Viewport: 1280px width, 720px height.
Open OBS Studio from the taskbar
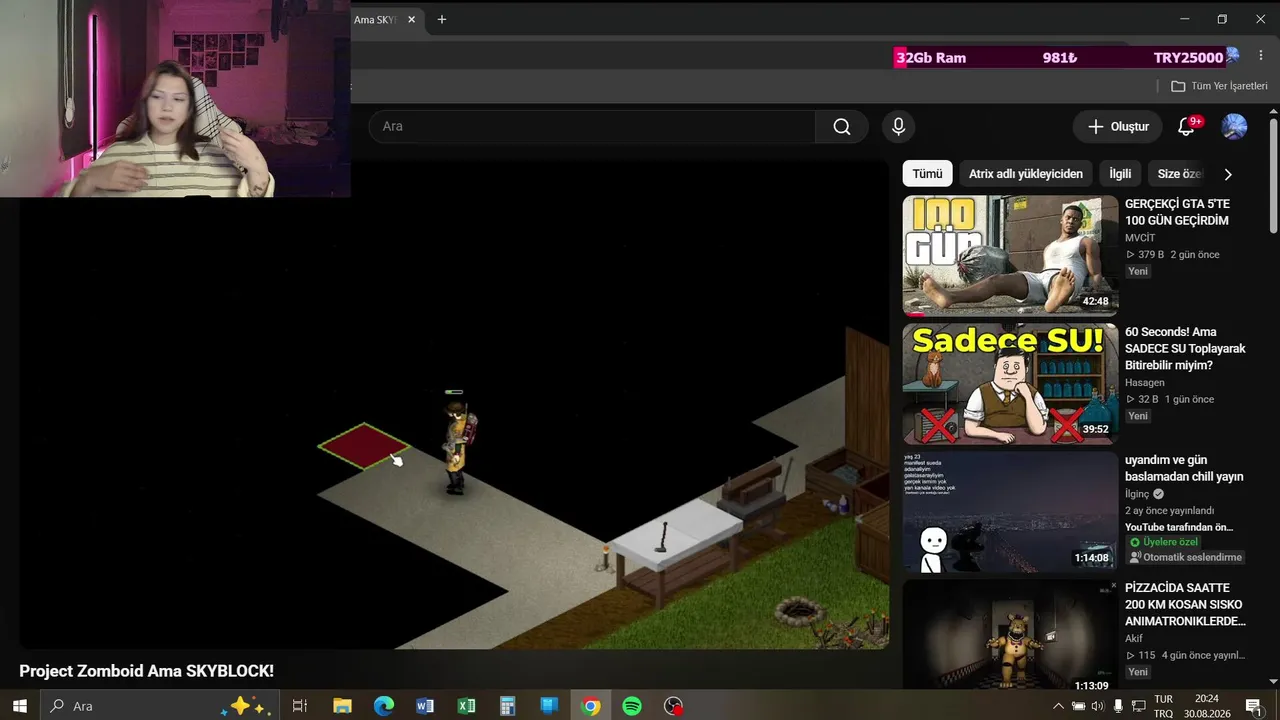pos(674,706)
